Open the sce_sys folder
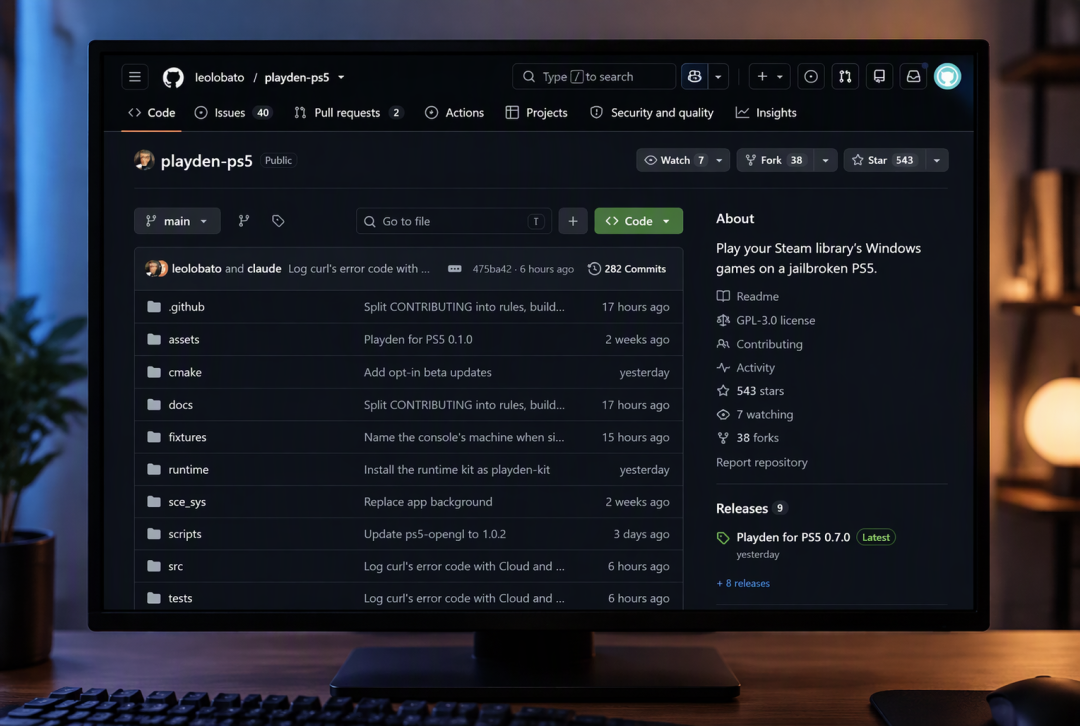The width and height of the screenshot is (1080, 726). pyautogui.click(x=187, y=501)
